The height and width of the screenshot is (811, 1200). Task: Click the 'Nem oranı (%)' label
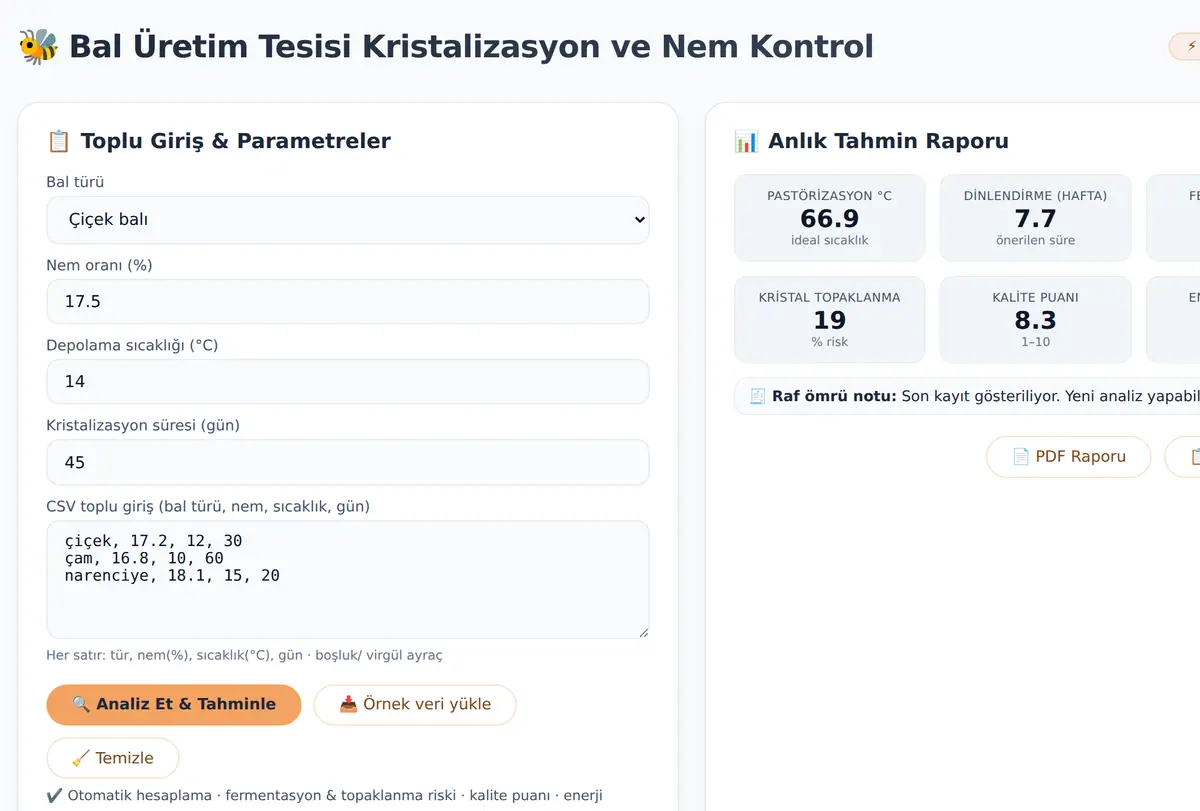tap(99, 265)
